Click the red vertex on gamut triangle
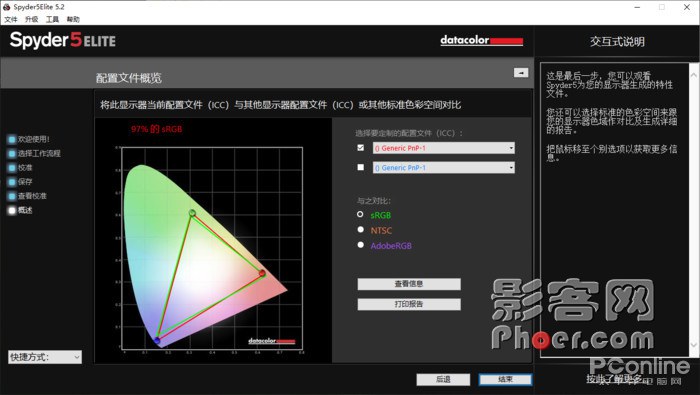Screen dimensions: 700x395 pos(262,273)
